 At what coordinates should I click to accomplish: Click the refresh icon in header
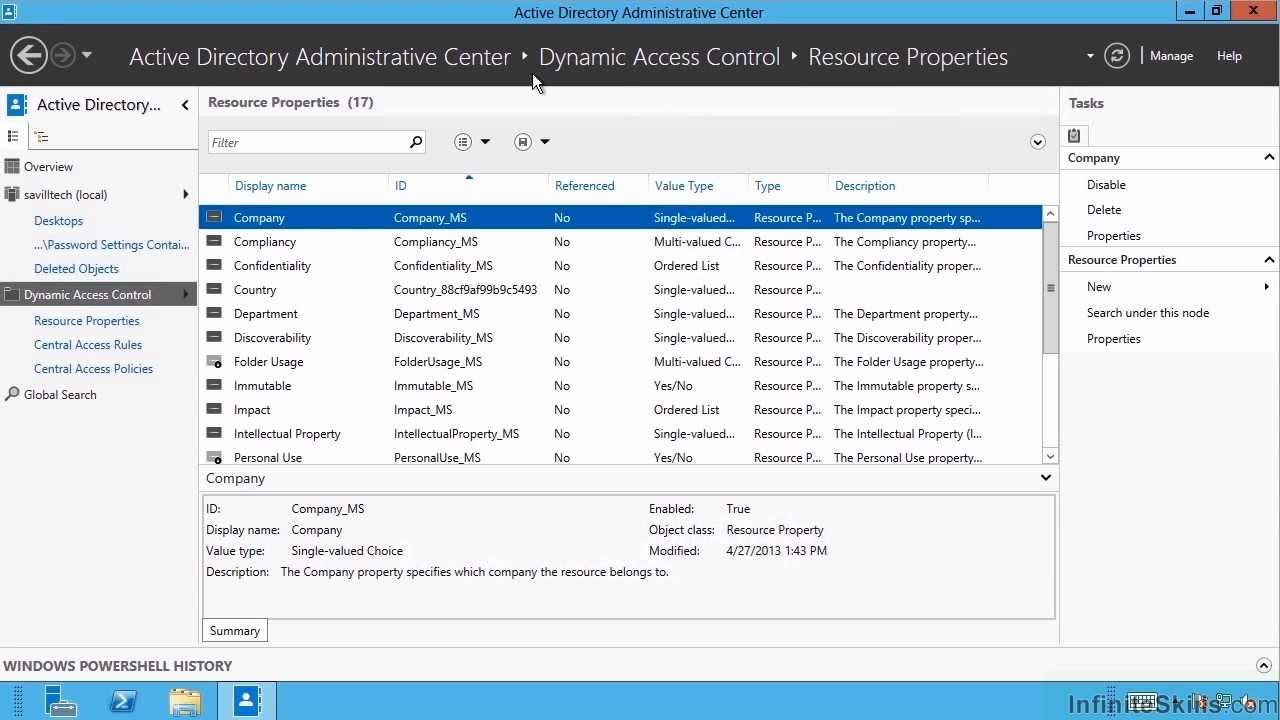click(1117, 56)
